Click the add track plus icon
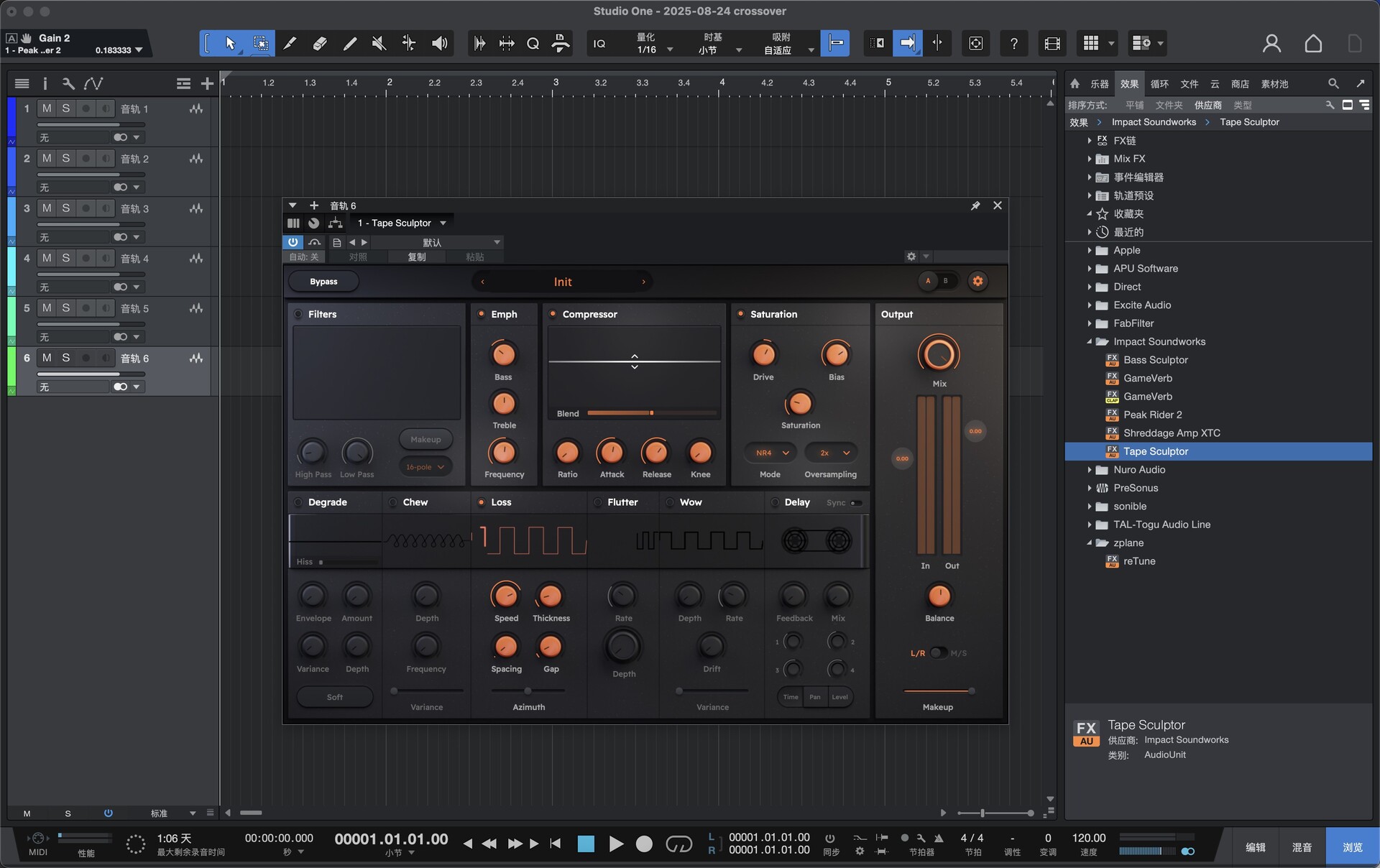This screenshot has height=868, width=1380. point(207,84)
